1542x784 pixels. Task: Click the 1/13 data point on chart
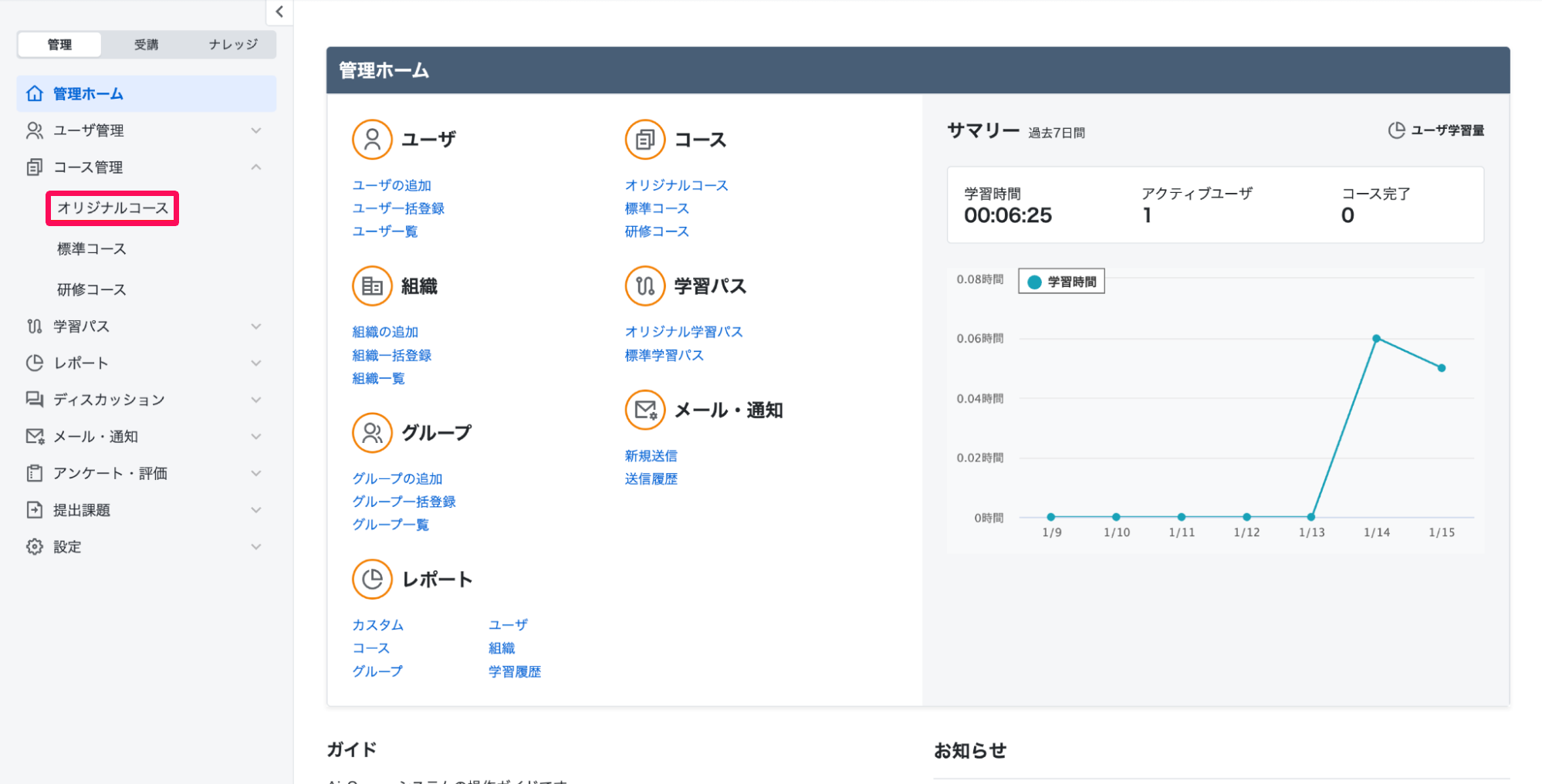pos(1311,517)
